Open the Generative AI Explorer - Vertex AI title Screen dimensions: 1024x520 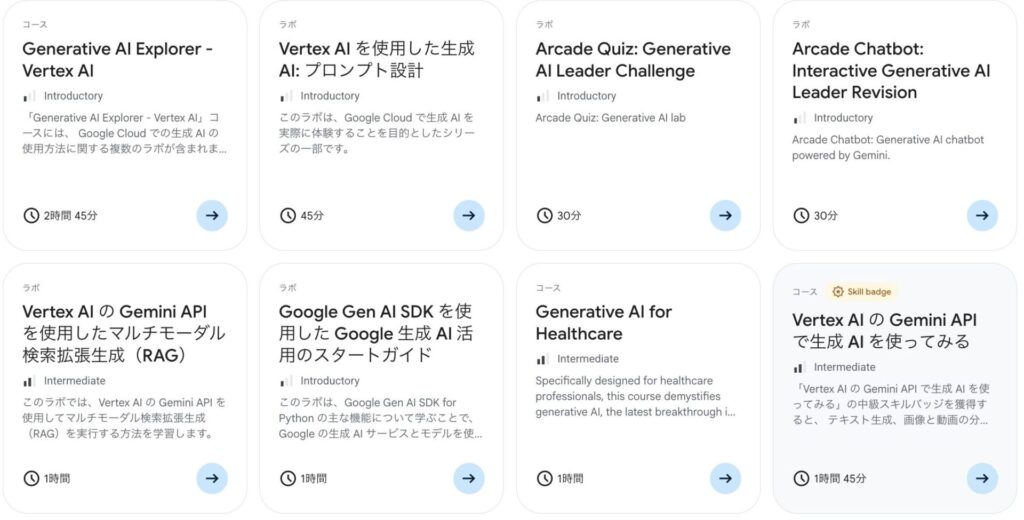coord(117,59)
